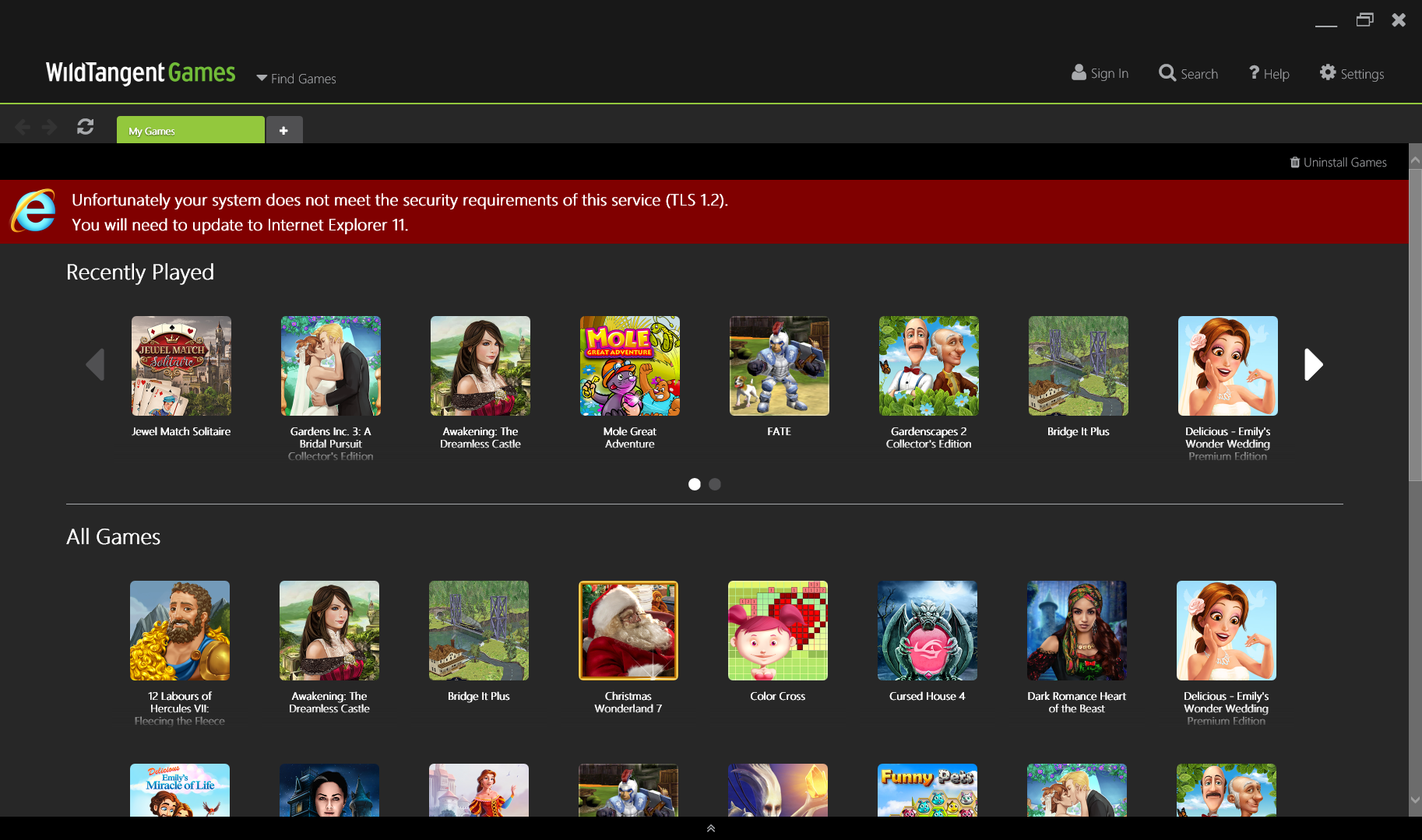Click the Christmas Wonderland 7 title text

coord(628,702)
